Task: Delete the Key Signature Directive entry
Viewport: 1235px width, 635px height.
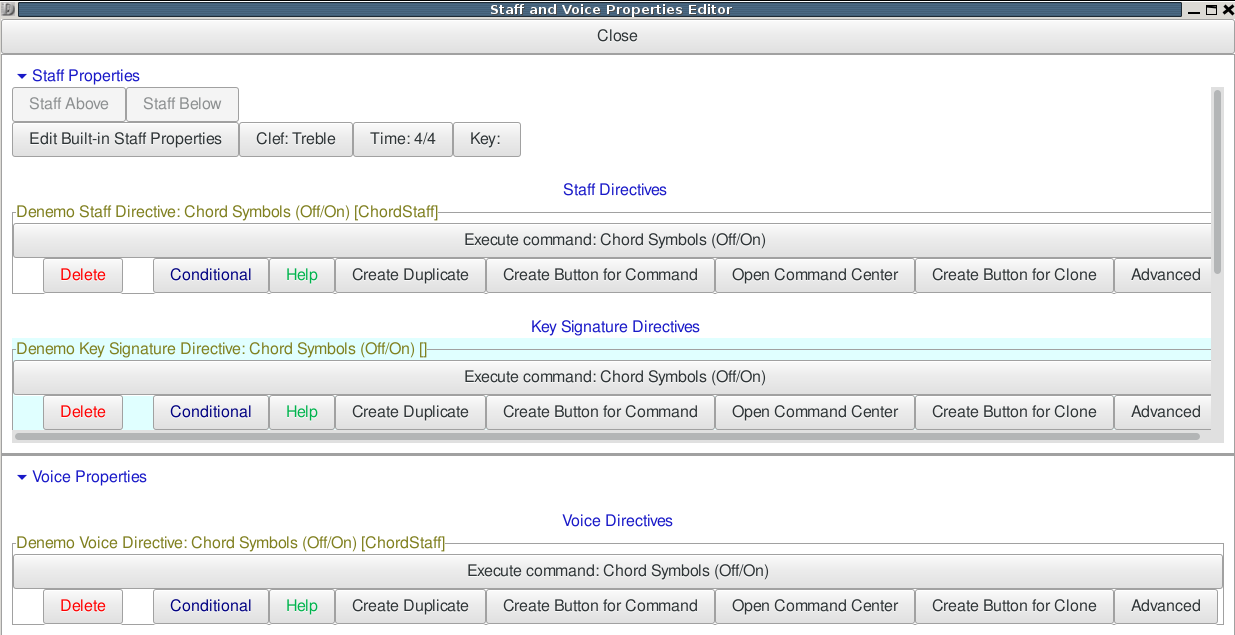Action: [82, 412]
